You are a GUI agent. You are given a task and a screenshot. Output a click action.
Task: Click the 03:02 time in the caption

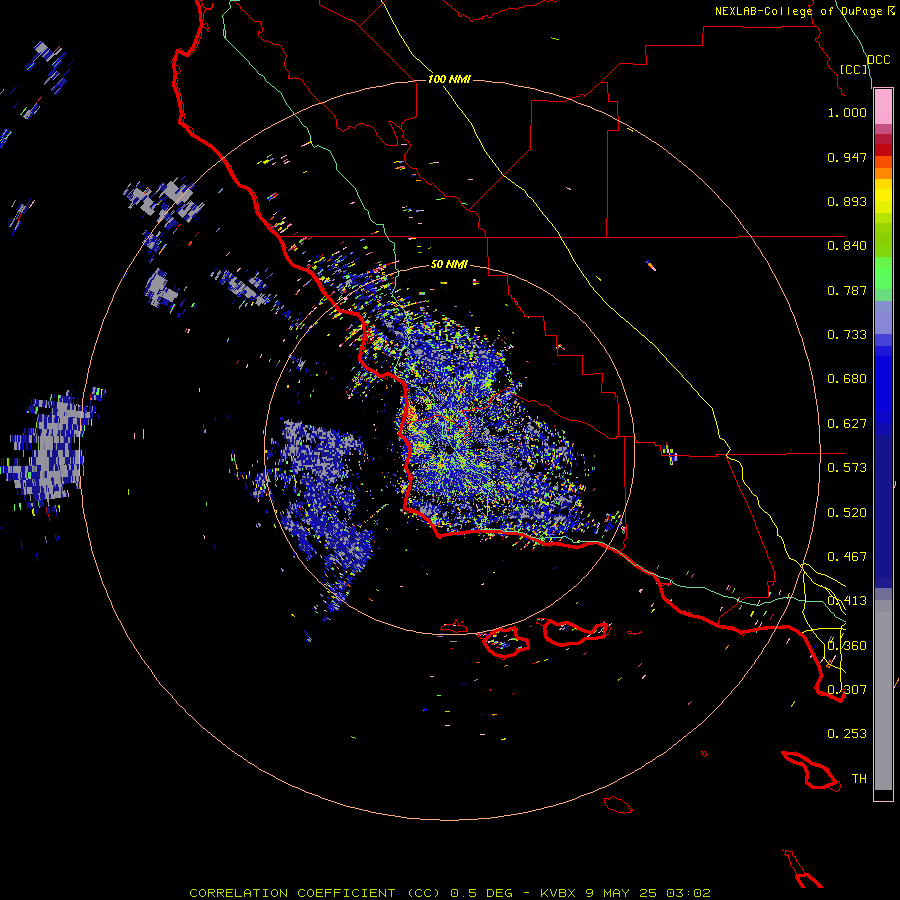tap(689, 893)
